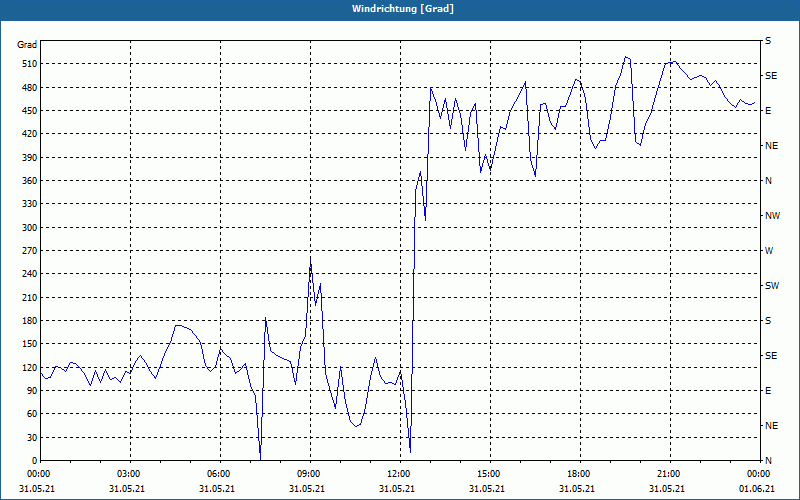Viewport: 800px width, 500px height.
Task: Click the 12:00 time label
Action: (x=397, y=474)
